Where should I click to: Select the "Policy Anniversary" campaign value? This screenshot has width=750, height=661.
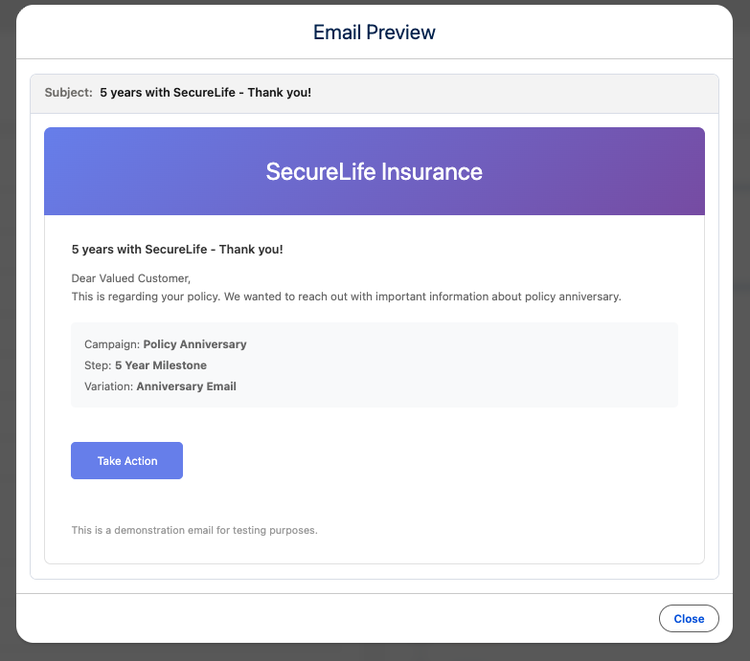pos(195,344)
